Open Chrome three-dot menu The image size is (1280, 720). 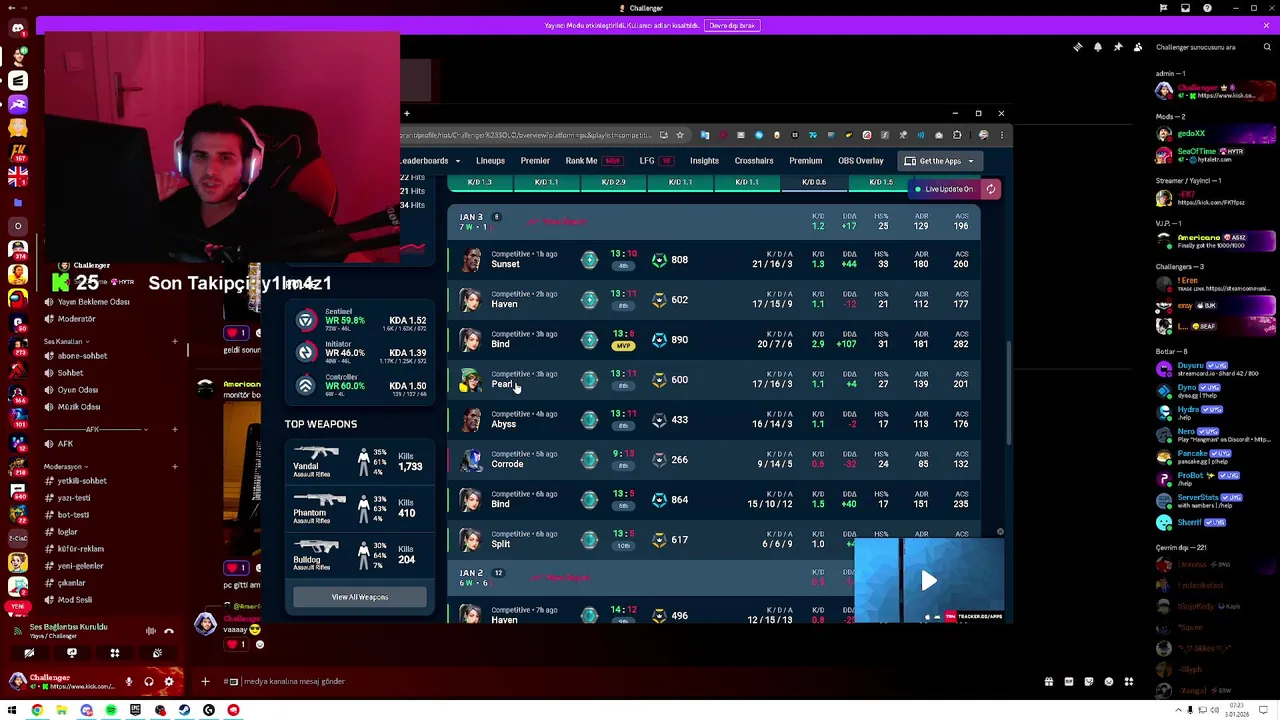[x=1001, y=135]
